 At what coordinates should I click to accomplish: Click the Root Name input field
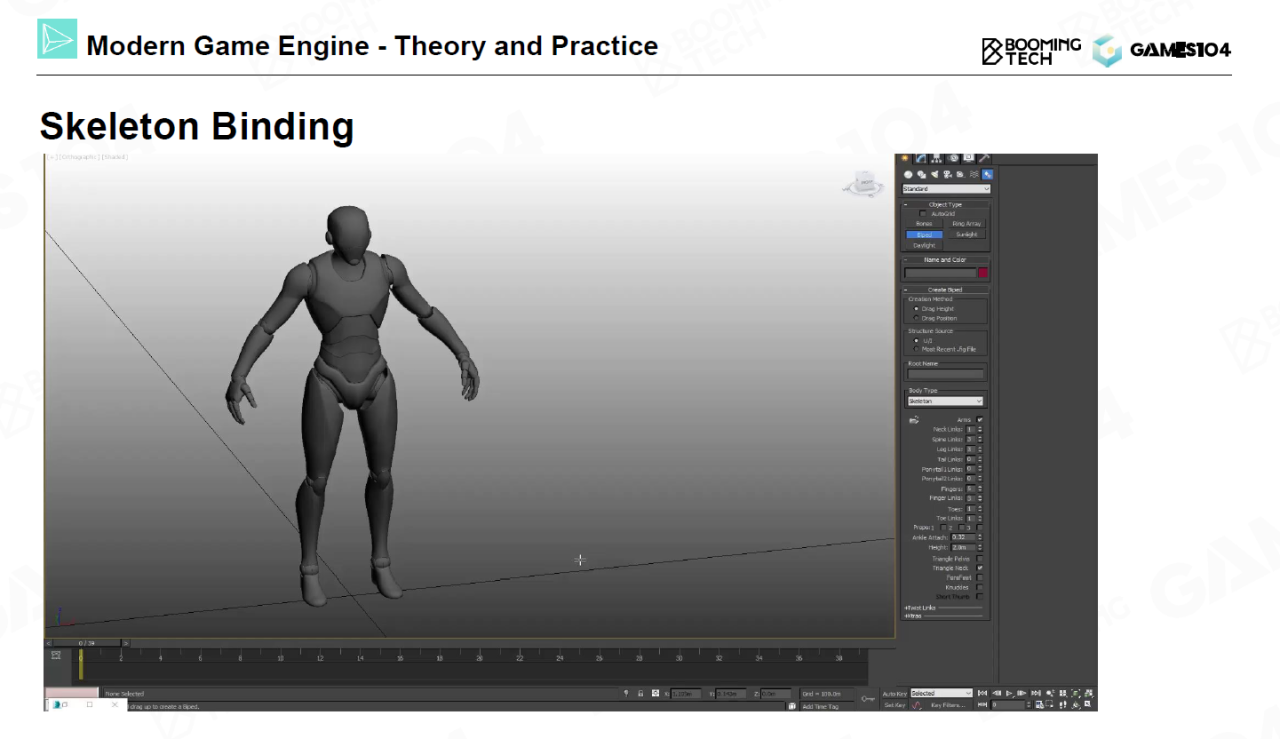[x=945, y=374]
